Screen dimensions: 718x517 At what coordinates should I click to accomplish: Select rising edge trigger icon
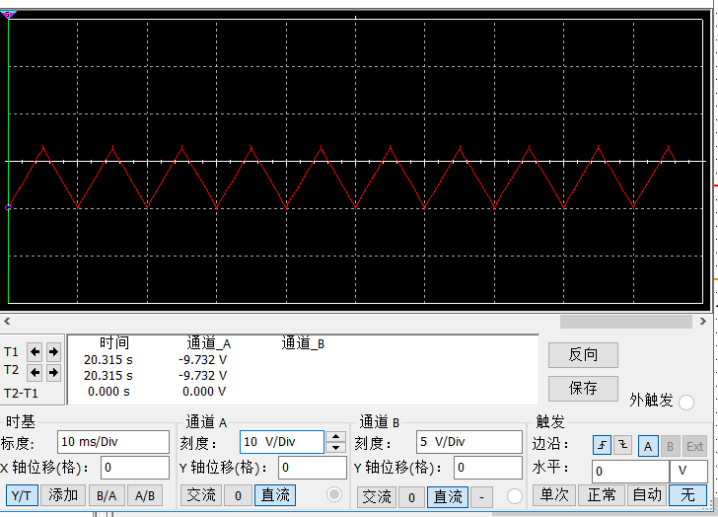602,446
